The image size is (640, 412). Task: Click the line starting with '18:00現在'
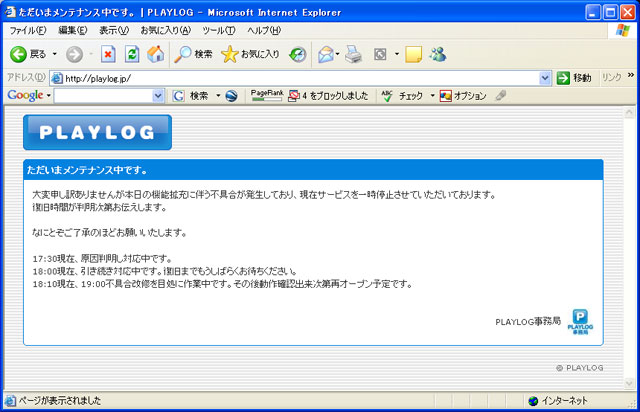pos(165,271)
